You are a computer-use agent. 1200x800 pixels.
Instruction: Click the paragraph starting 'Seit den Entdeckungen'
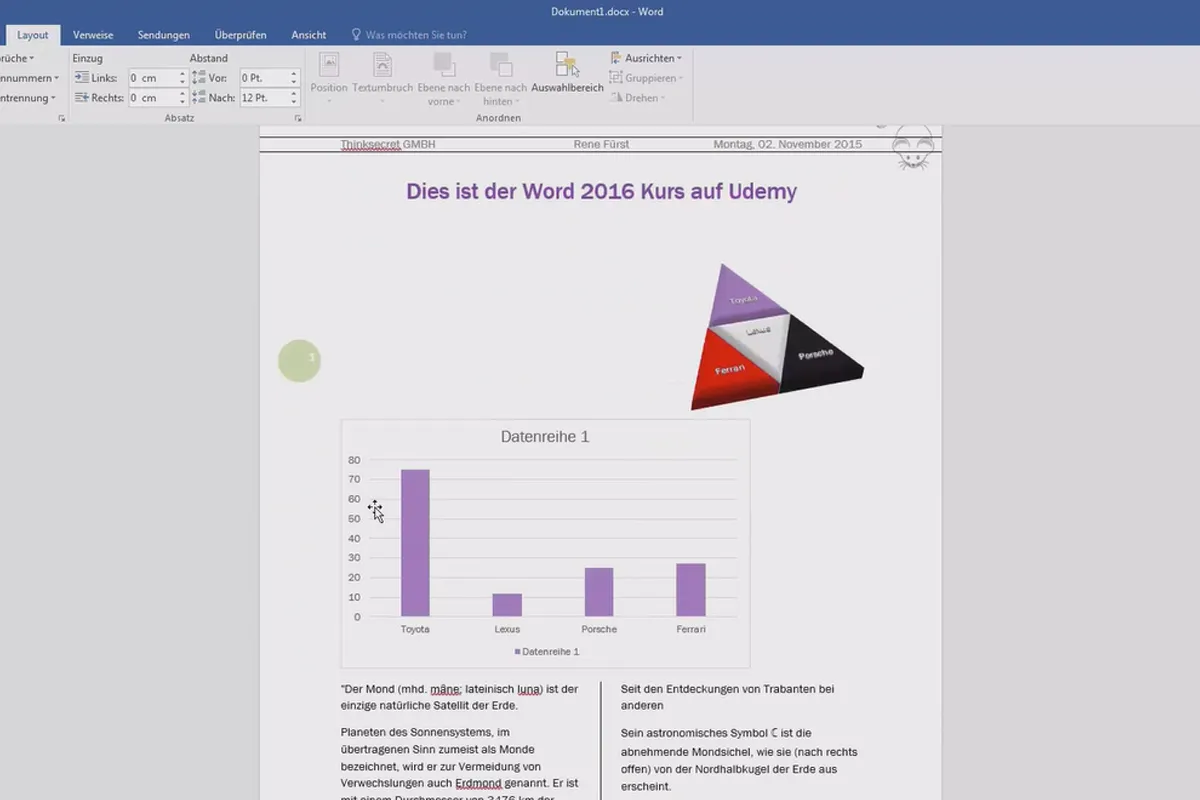click(x=727, y=697)
